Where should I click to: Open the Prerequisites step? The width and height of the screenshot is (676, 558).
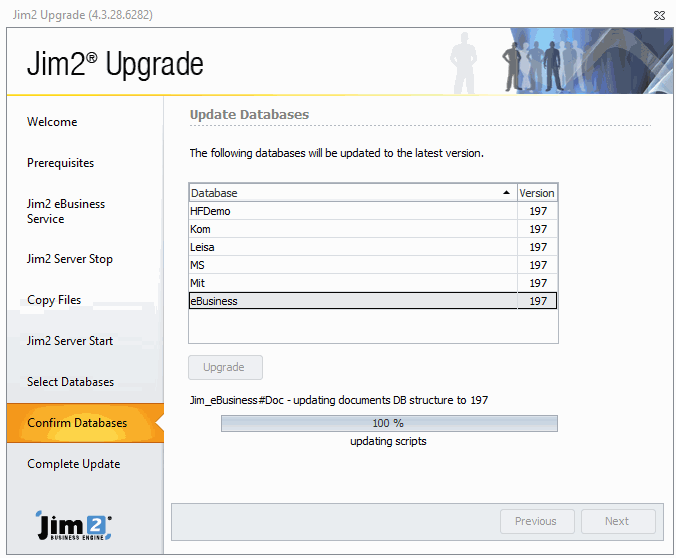(x=60, y=163)
